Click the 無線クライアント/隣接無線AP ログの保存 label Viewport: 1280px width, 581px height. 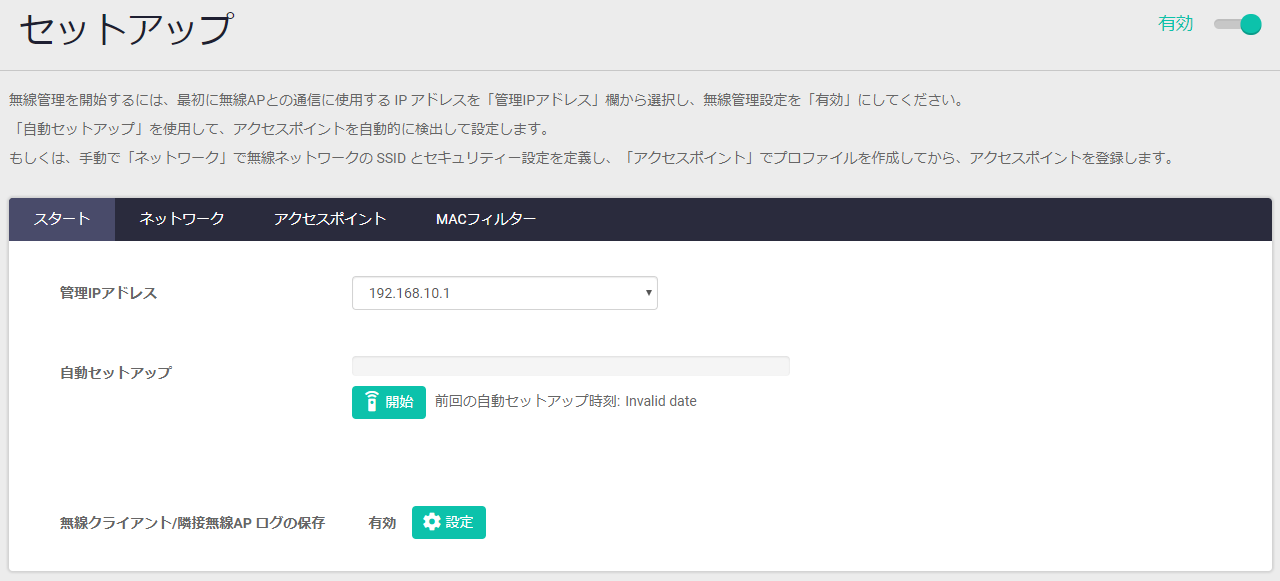pos(192,522)
